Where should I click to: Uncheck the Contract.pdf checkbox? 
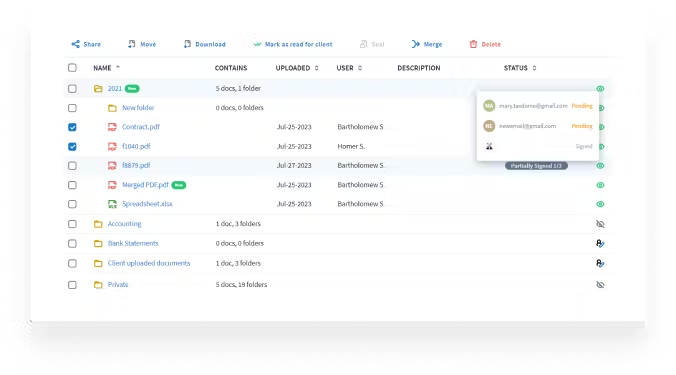click(x=72, y=127)
